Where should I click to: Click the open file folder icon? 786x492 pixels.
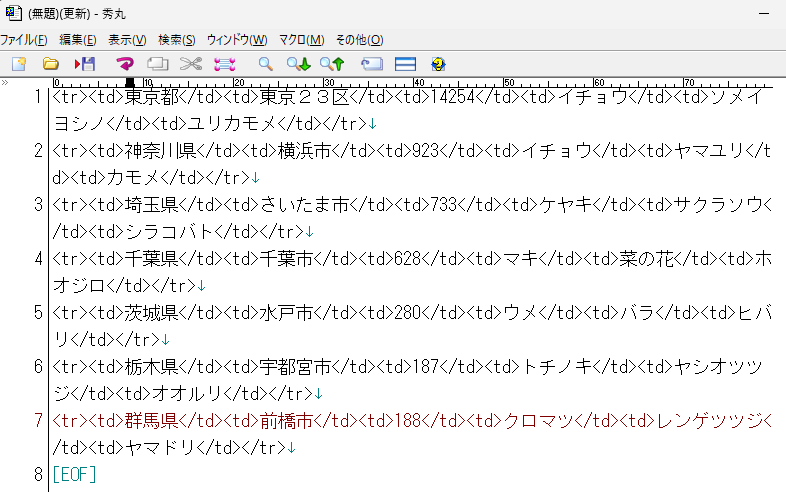coord(51,64)
